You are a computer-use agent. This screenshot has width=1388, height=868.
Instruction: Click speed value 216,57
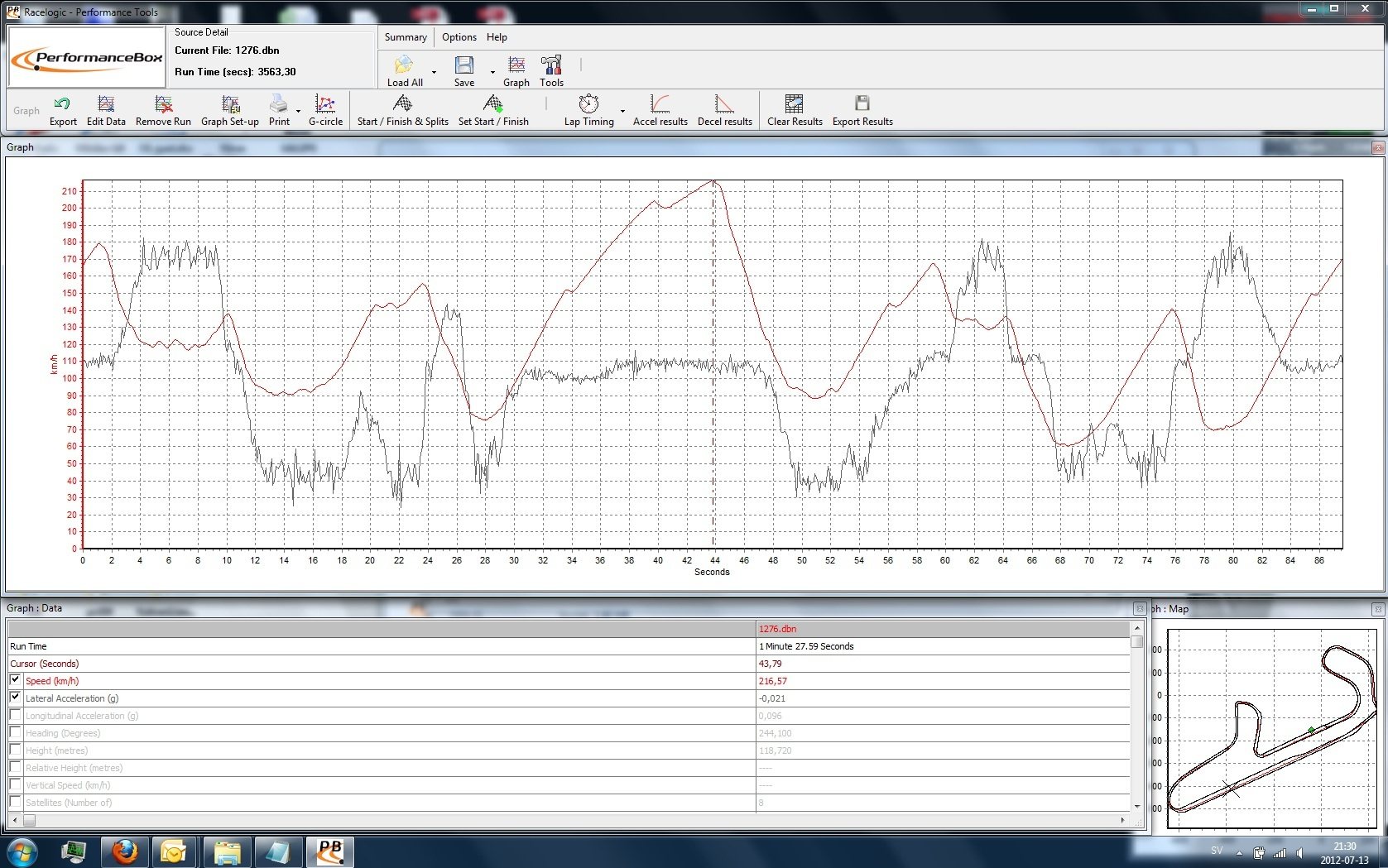coord(772,681)
